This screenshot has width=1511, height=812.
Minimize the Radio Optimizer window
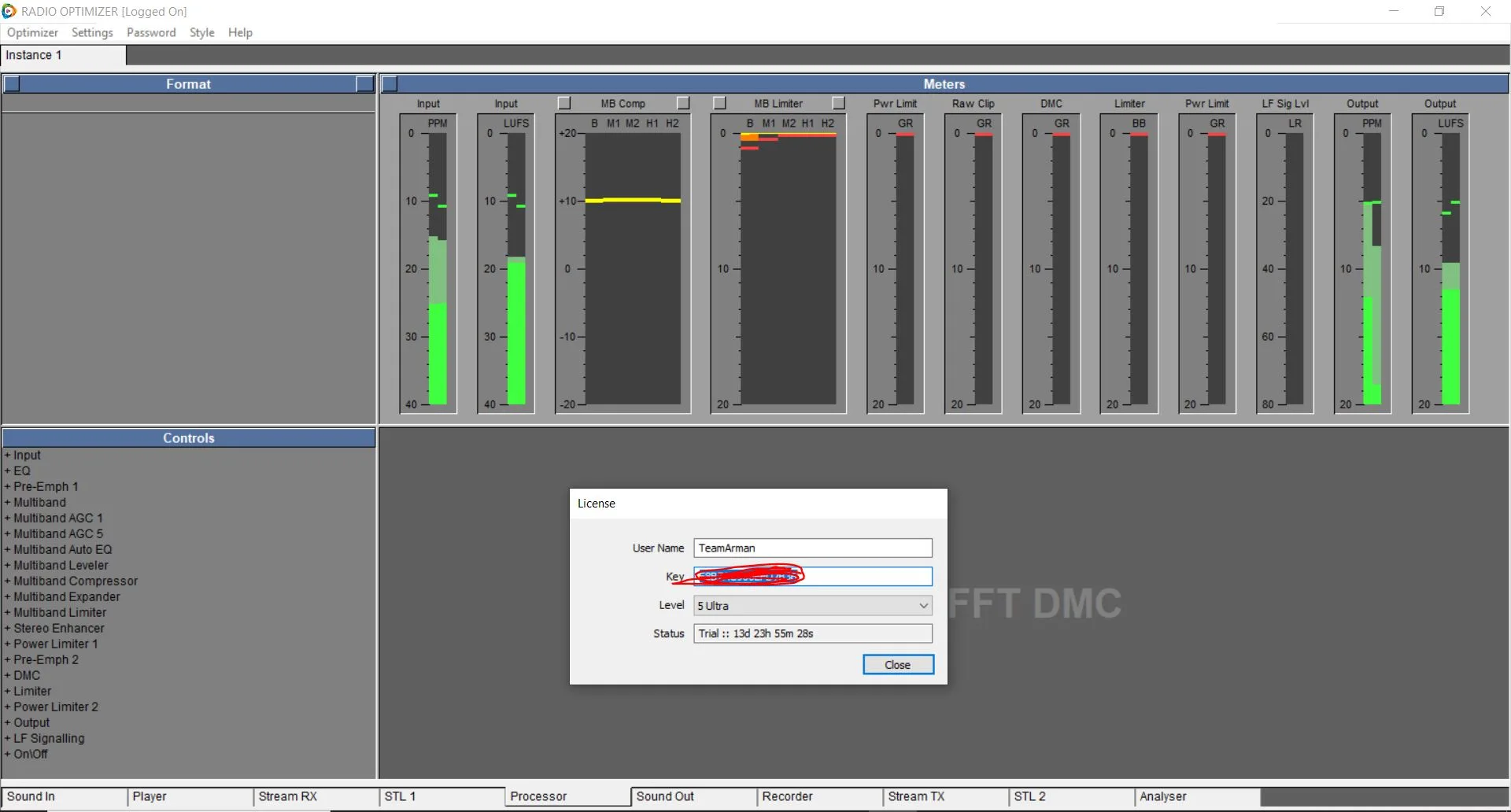[1394, 11]
